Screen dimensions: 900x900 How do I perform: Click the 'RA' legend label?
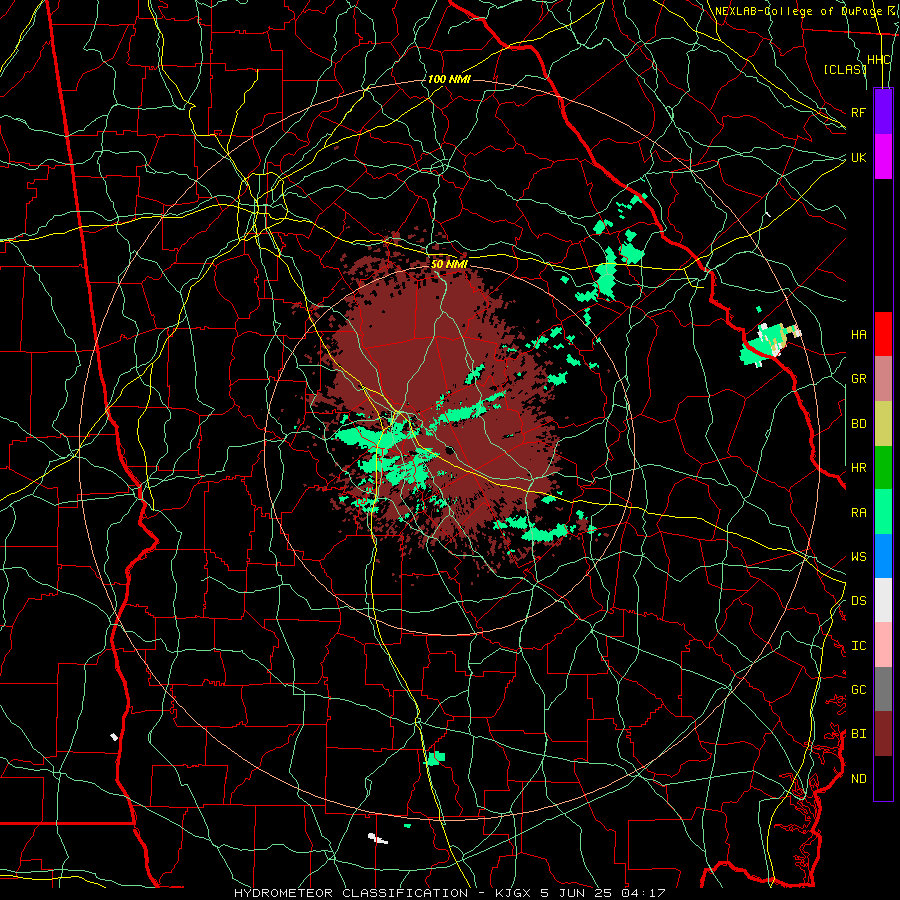(858, 513)
